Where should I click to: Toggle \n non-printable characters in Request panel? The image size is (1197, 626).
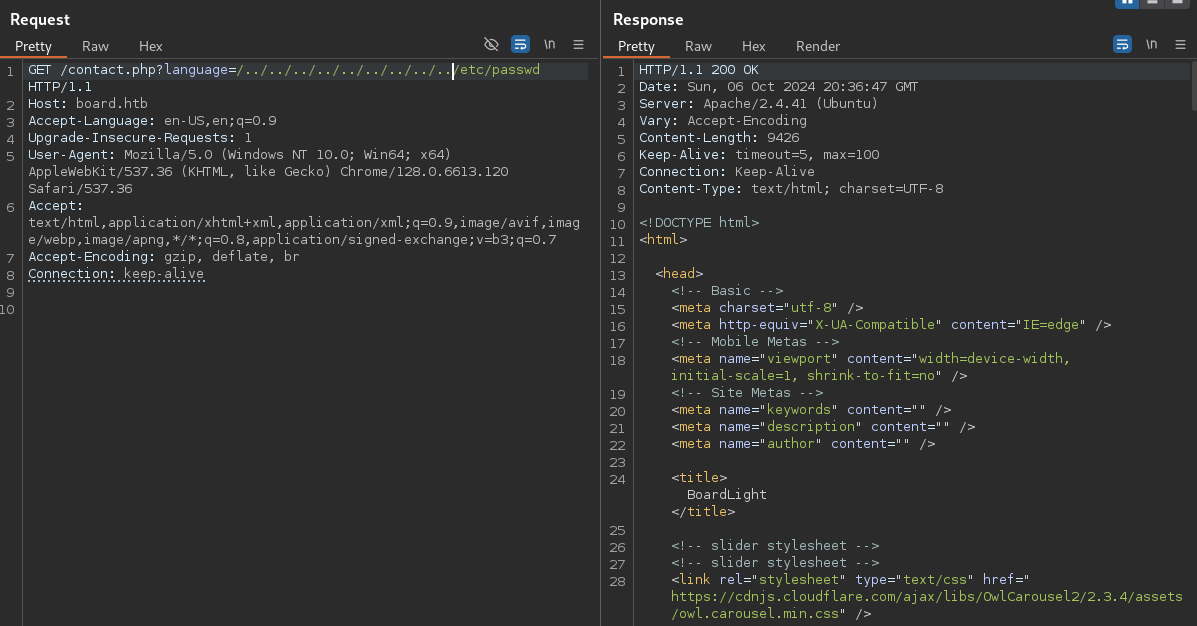tap(549, 44)
